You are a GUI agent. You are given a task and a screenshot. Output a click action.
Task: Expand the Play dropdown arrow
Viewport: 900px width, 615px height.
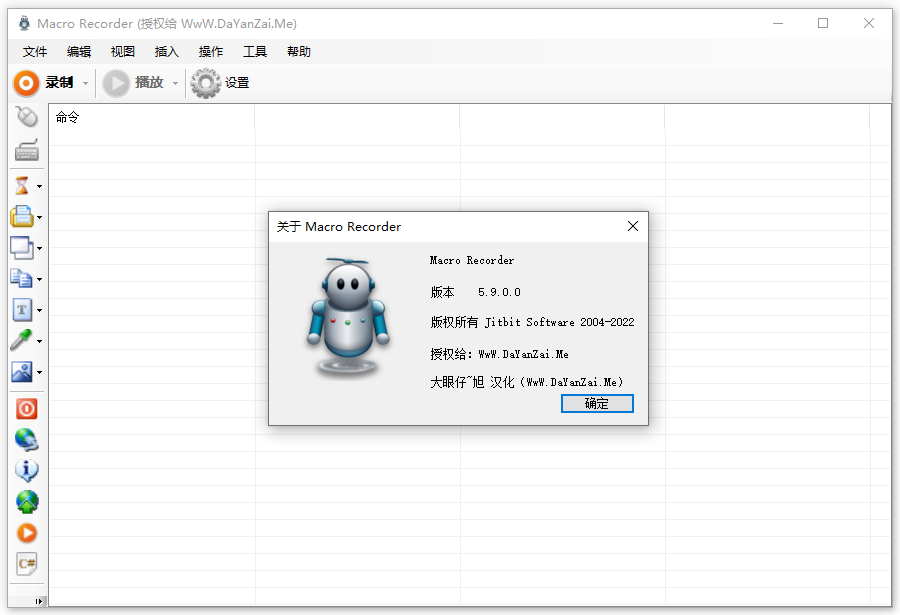[175, 83]
